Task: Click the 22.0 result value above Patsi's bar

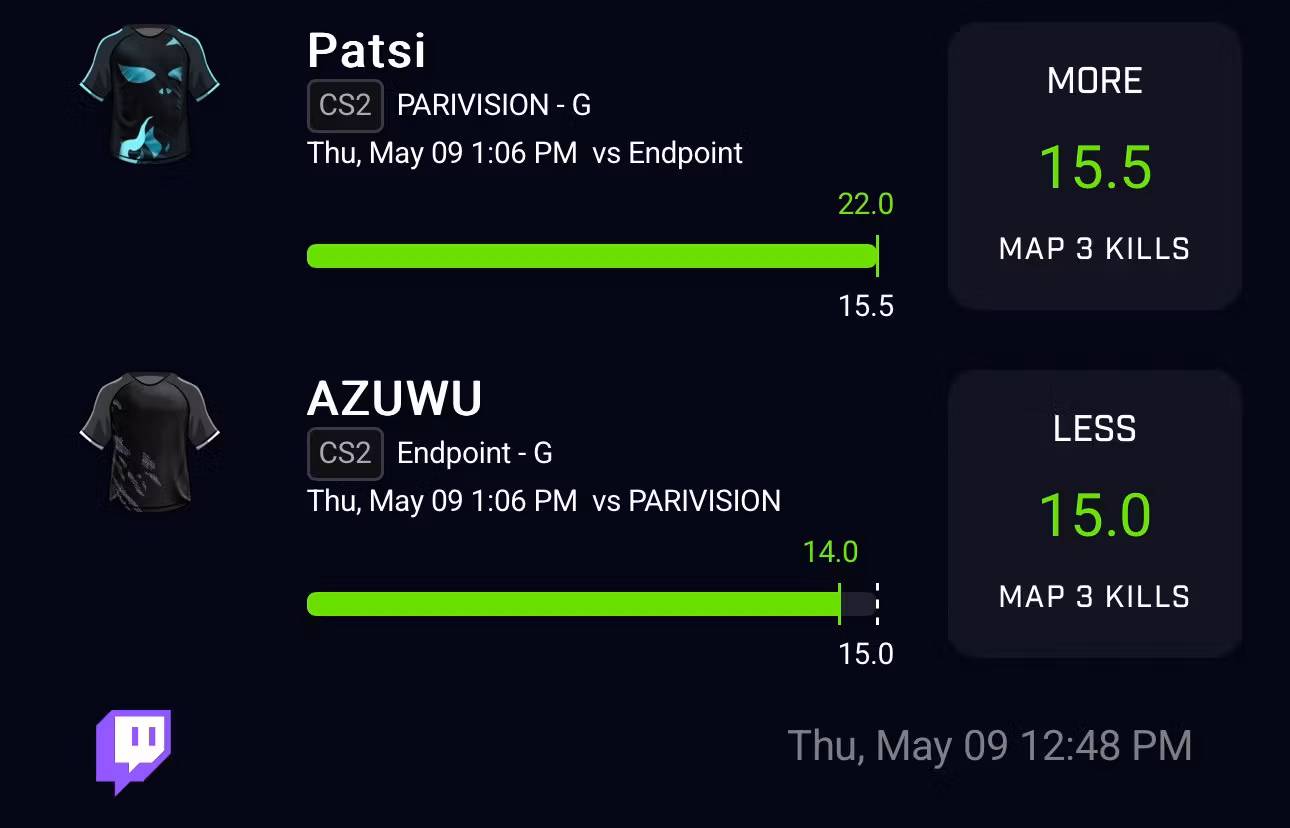Action: tap(865, 204)
